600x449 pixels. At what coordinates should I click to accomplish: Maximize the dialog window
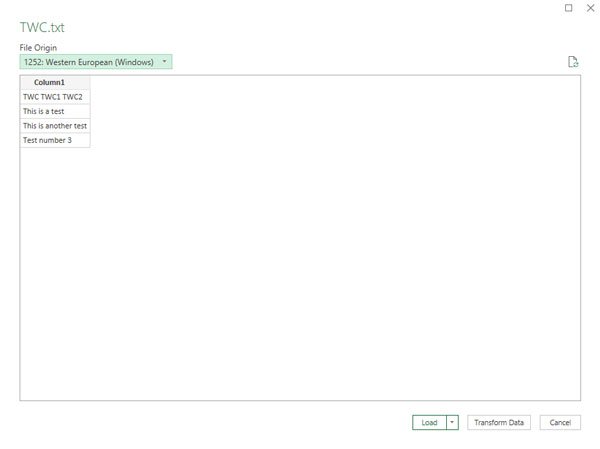click(569, 8)
